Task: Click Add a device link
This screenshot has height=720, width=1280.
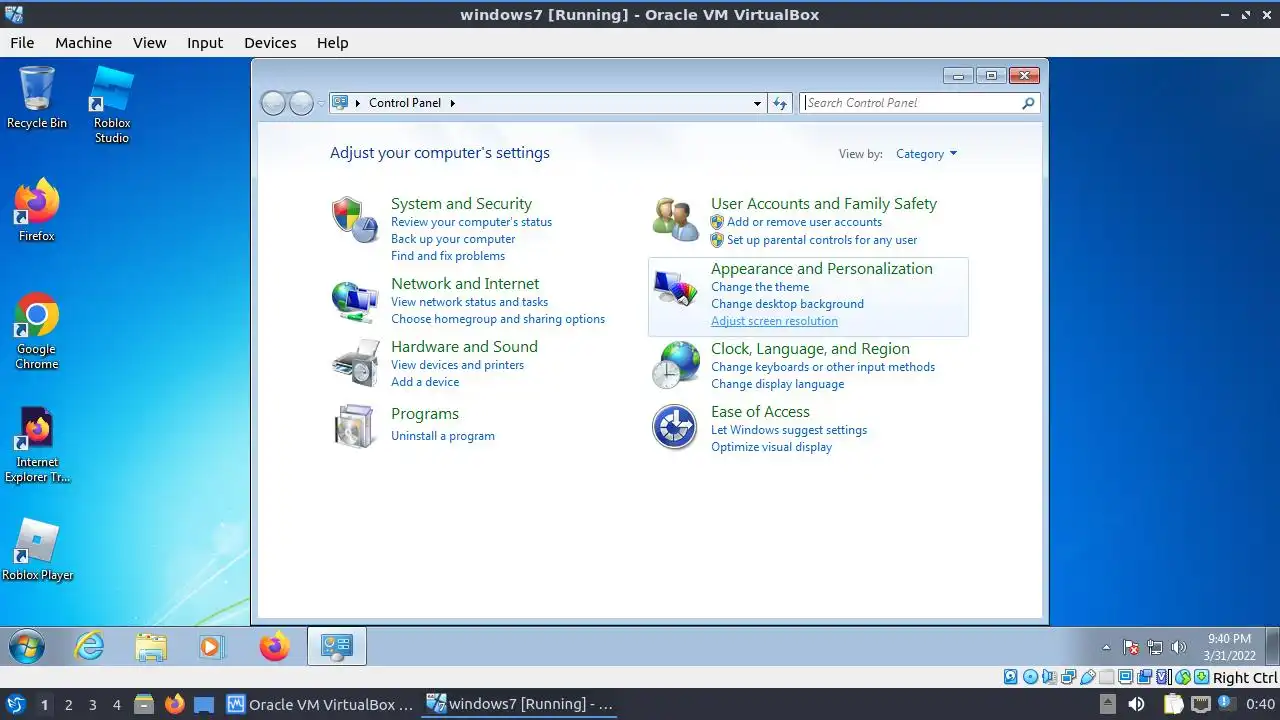Action: click(x=425, y=382)
